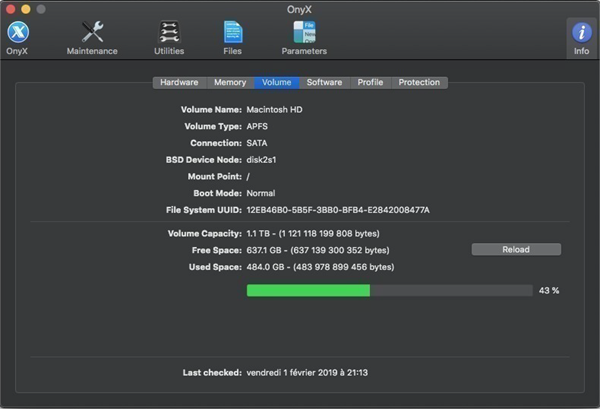Click the 637.1 GB free space value

(318, 250)
